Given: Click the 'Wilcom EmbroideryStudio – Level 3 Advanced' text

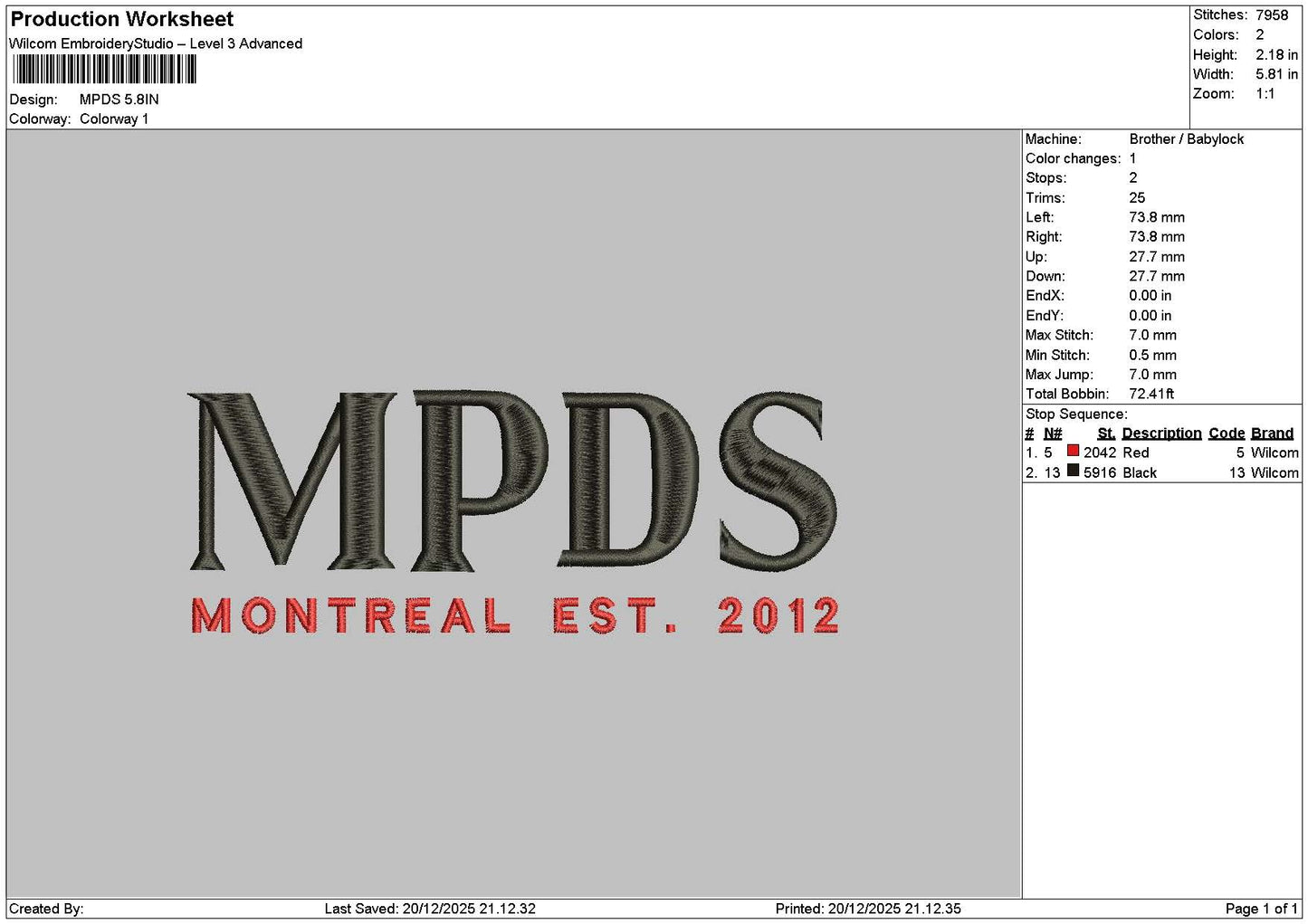Looking at the screenshot, I should (x=156, y=43).
